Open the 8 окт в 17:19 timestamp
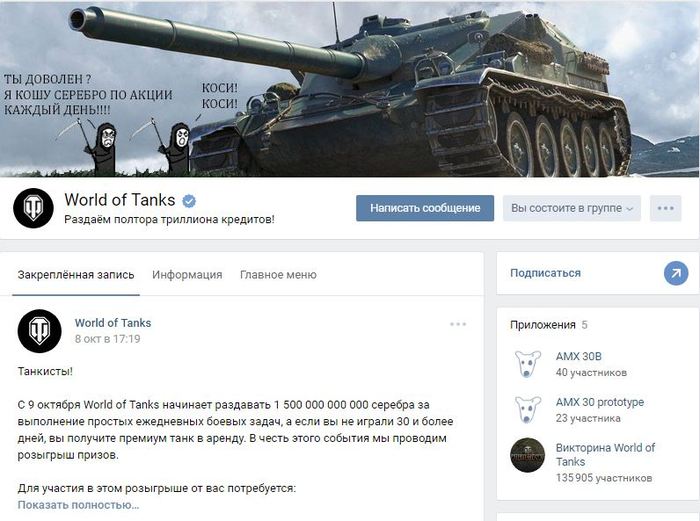Screen dimensions: 700x521 pos(107,339)
